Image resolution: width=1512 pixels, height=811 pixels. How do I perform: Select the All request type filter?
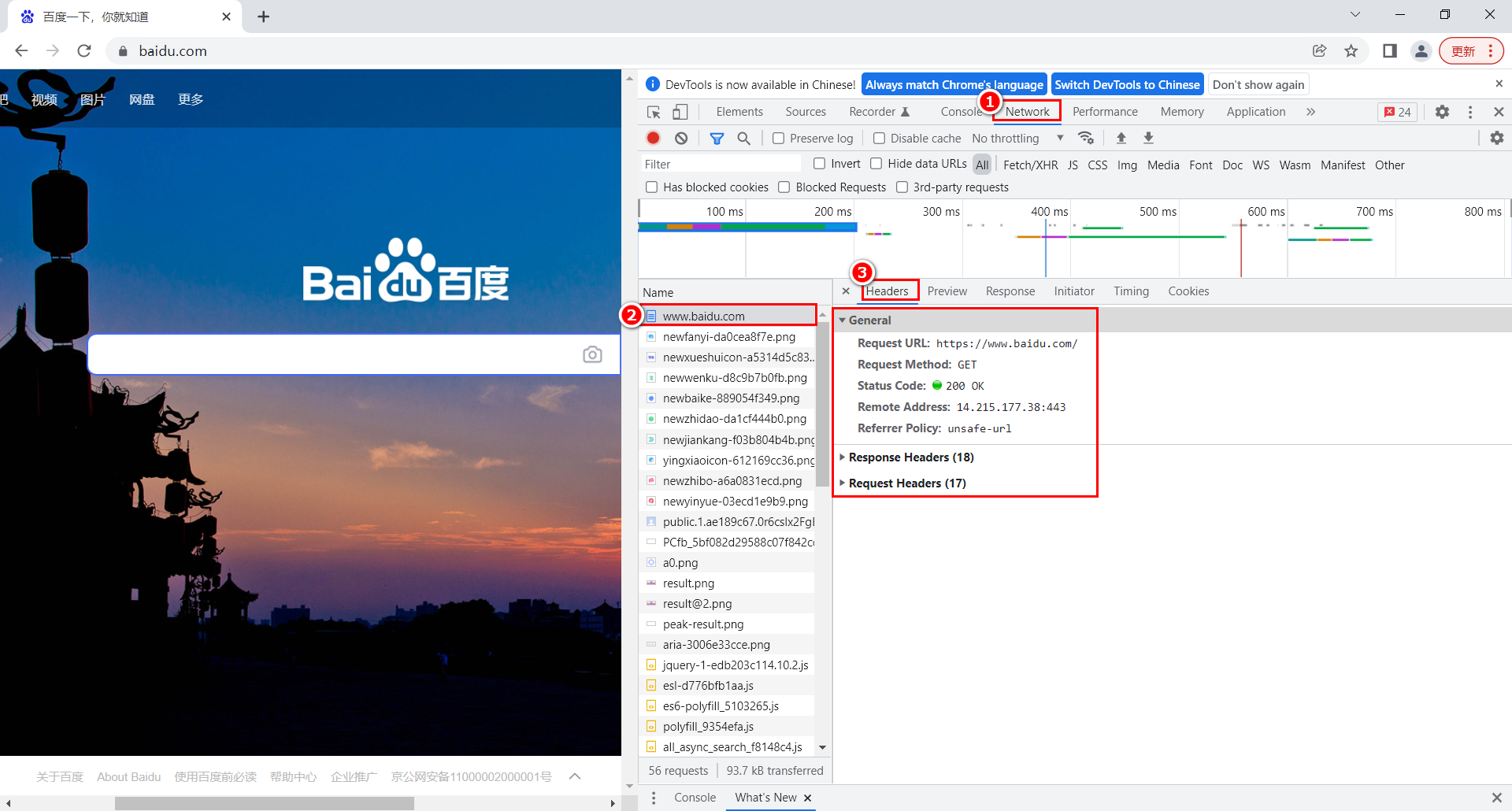[981, 165]
